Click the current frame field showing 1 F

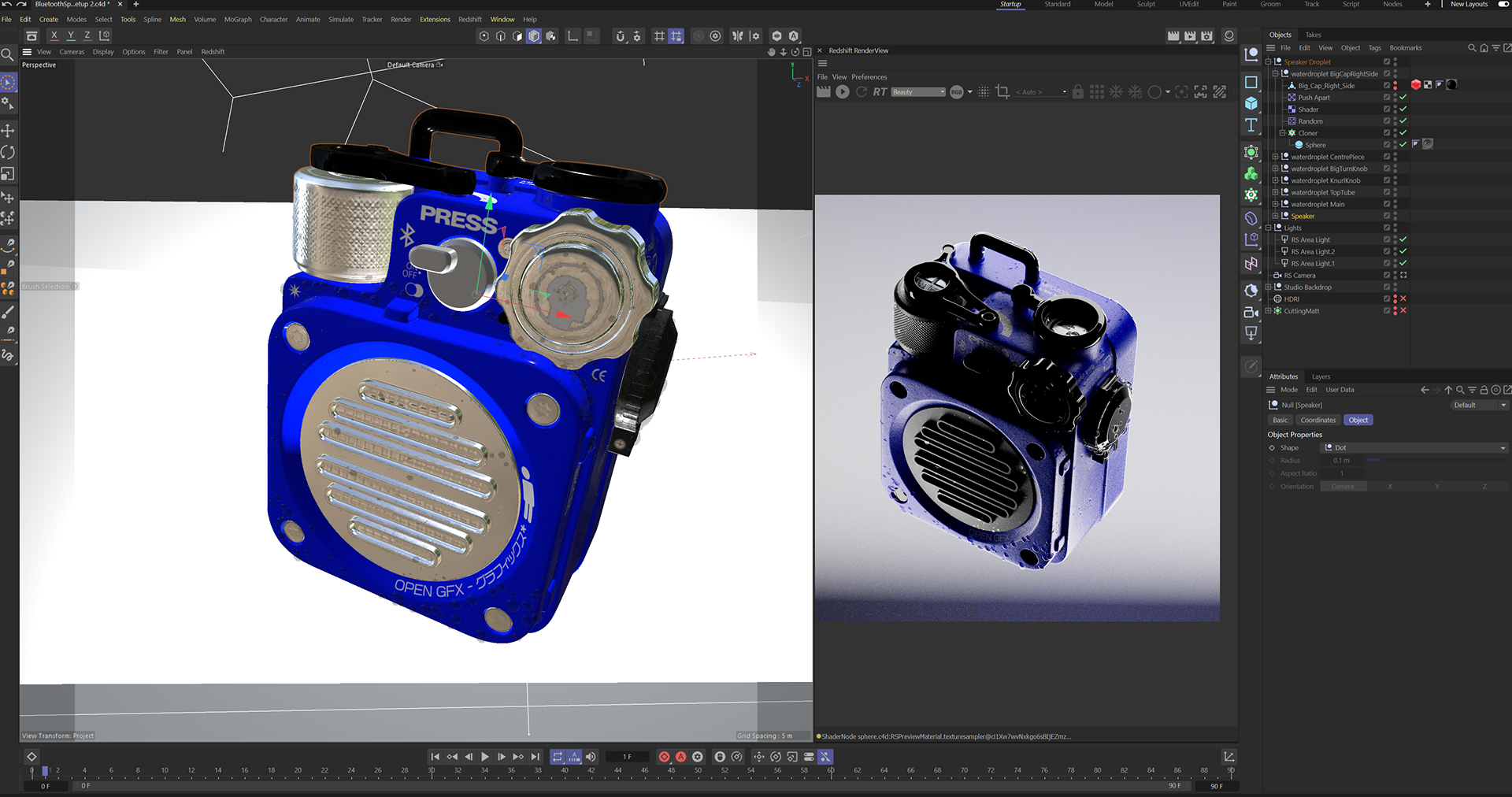click(x=628, y=757)
